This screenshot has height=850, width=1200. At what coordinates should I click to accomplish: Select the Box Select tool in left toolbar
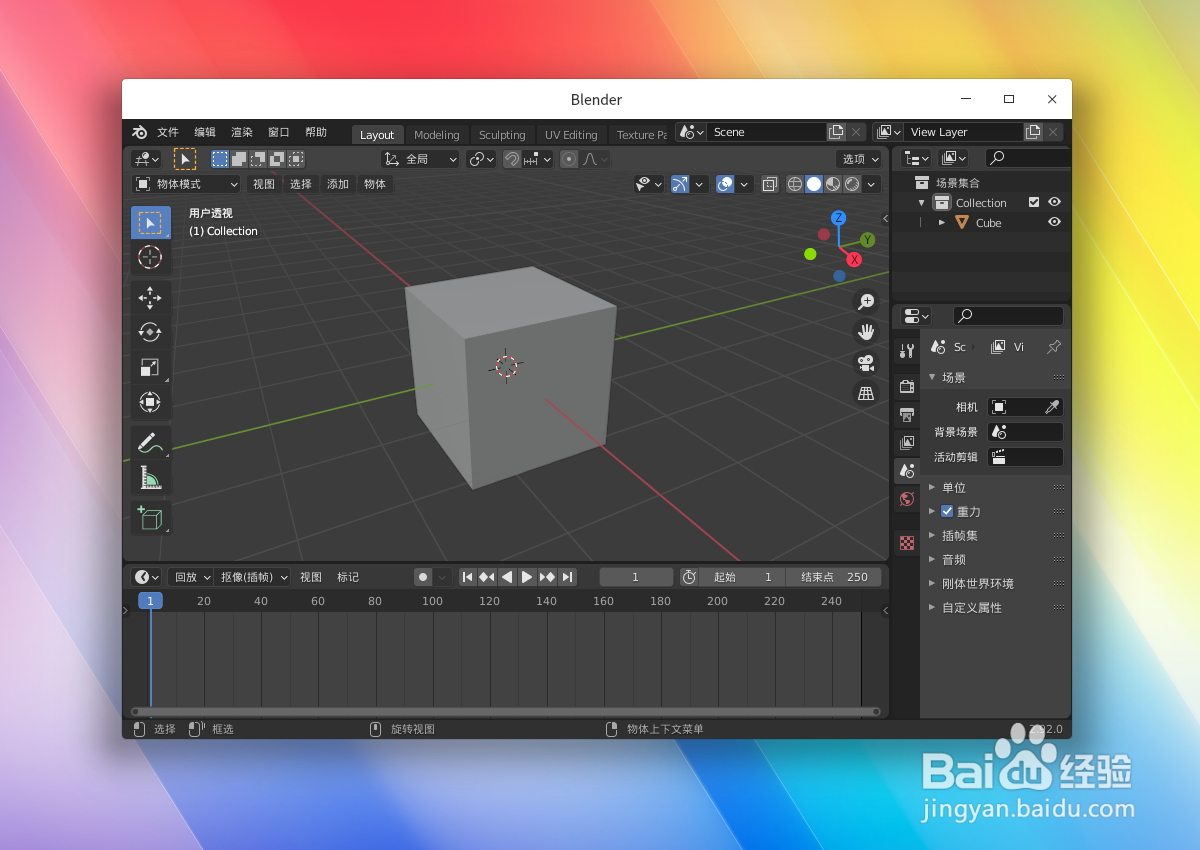[150, 222]
